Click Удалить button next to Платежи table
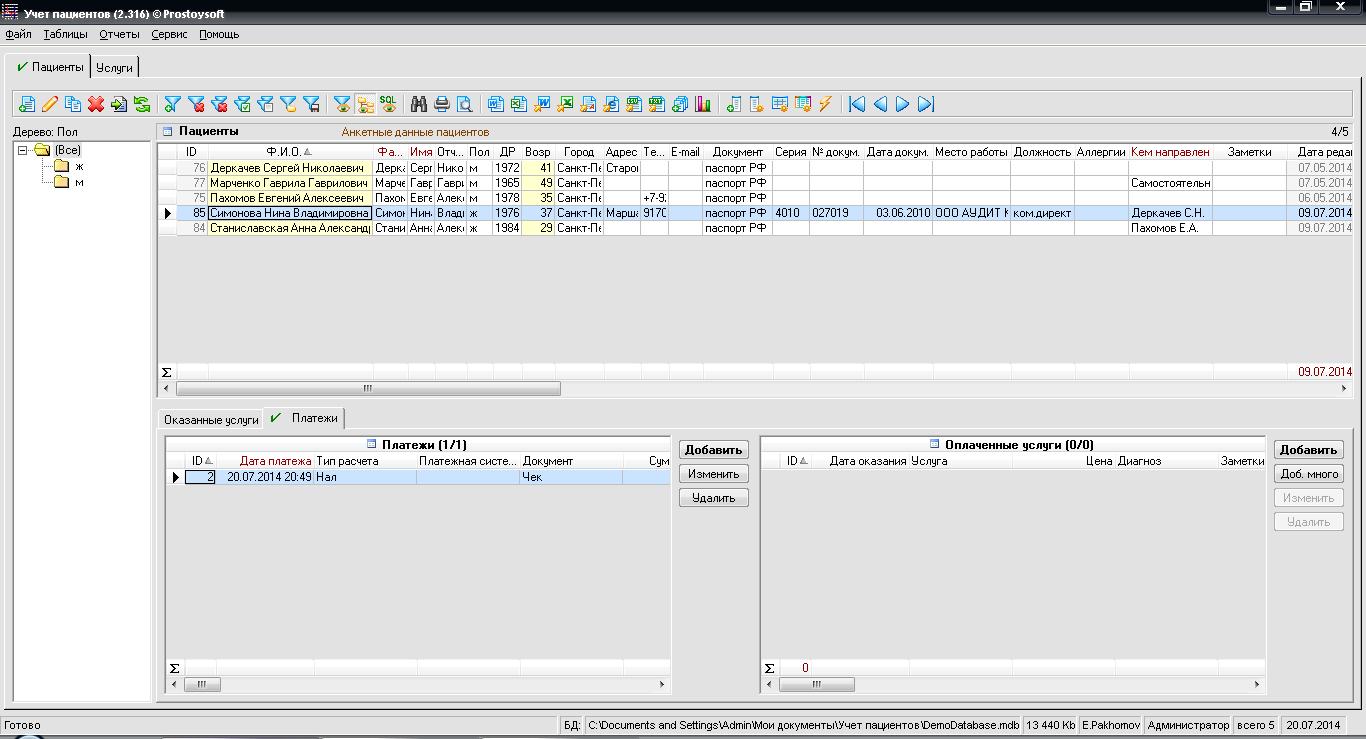The width and height of the screenshot is (1366, 739). pos(714,498)
